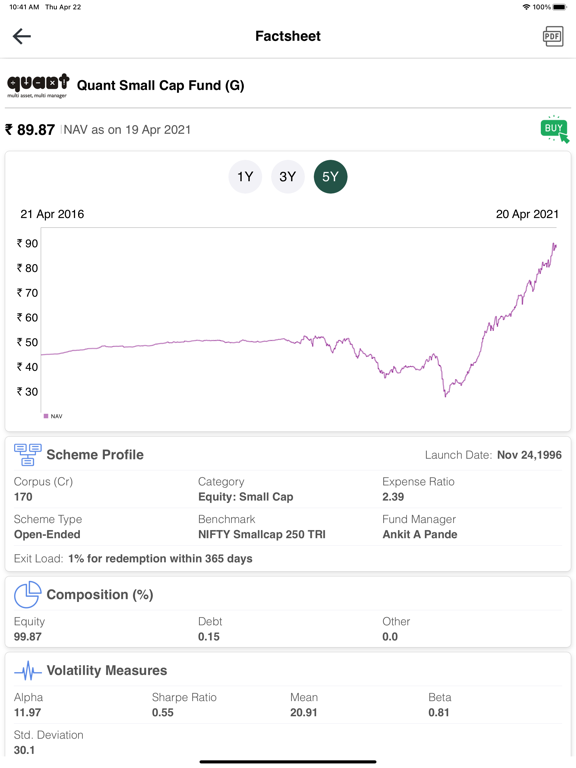Select the 3Y chart period
This screenshot has height=768, width=576.
(x=288, y=177)
